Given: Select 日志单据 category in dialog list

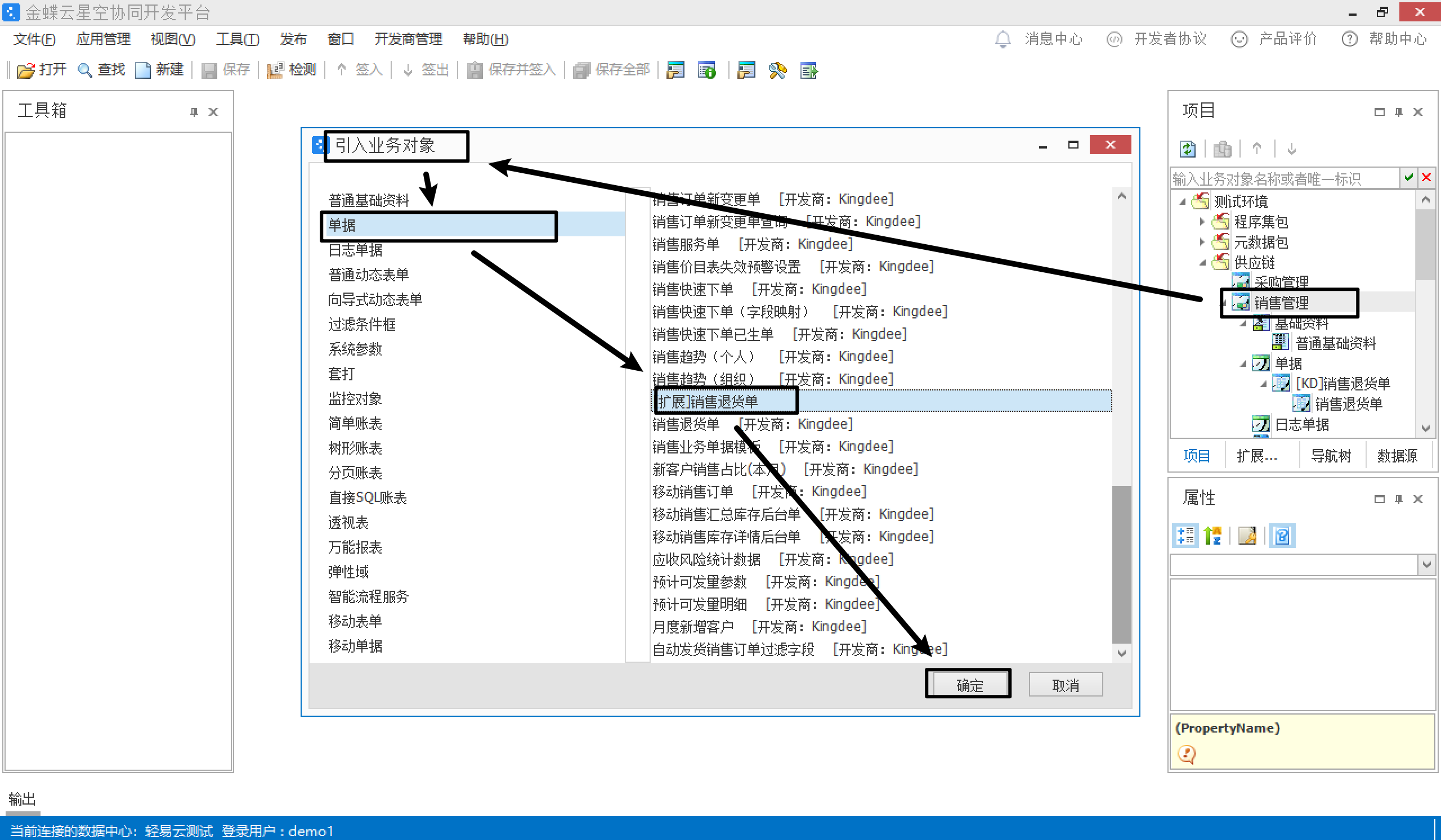Looking at the screenshot, I should coord(355,250).
